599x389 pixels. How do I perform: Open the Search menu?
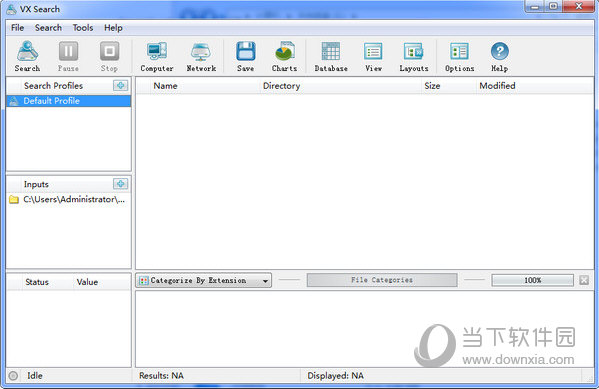pyautogui.click(x=48, y=28)
